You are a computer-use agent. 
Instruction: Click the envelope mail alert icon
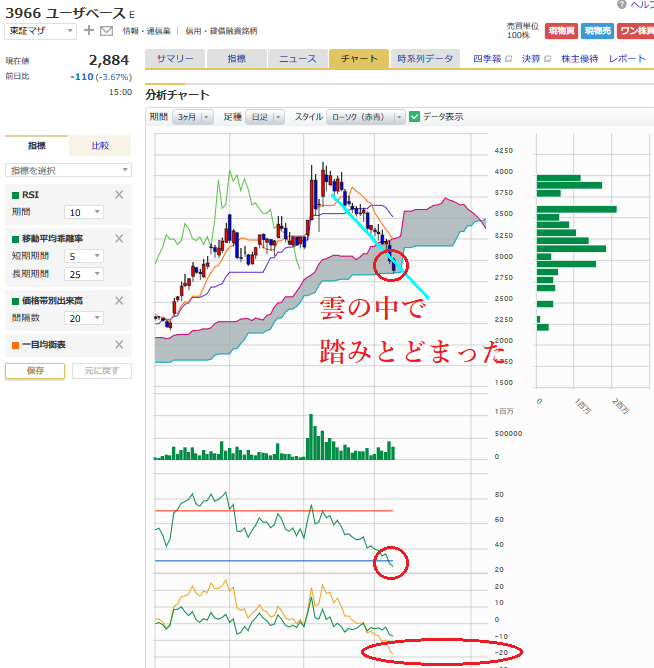coord(106,31)
